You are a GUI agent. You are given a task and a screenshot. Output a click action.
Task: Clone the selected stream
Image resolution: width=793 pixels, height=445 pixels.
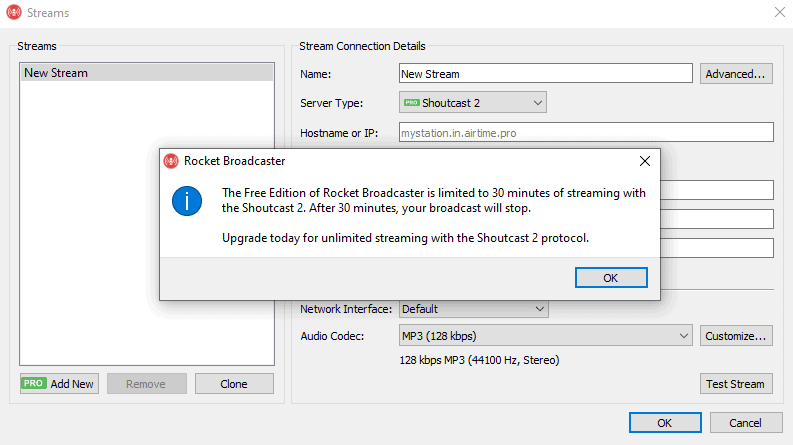coord(234,384)
